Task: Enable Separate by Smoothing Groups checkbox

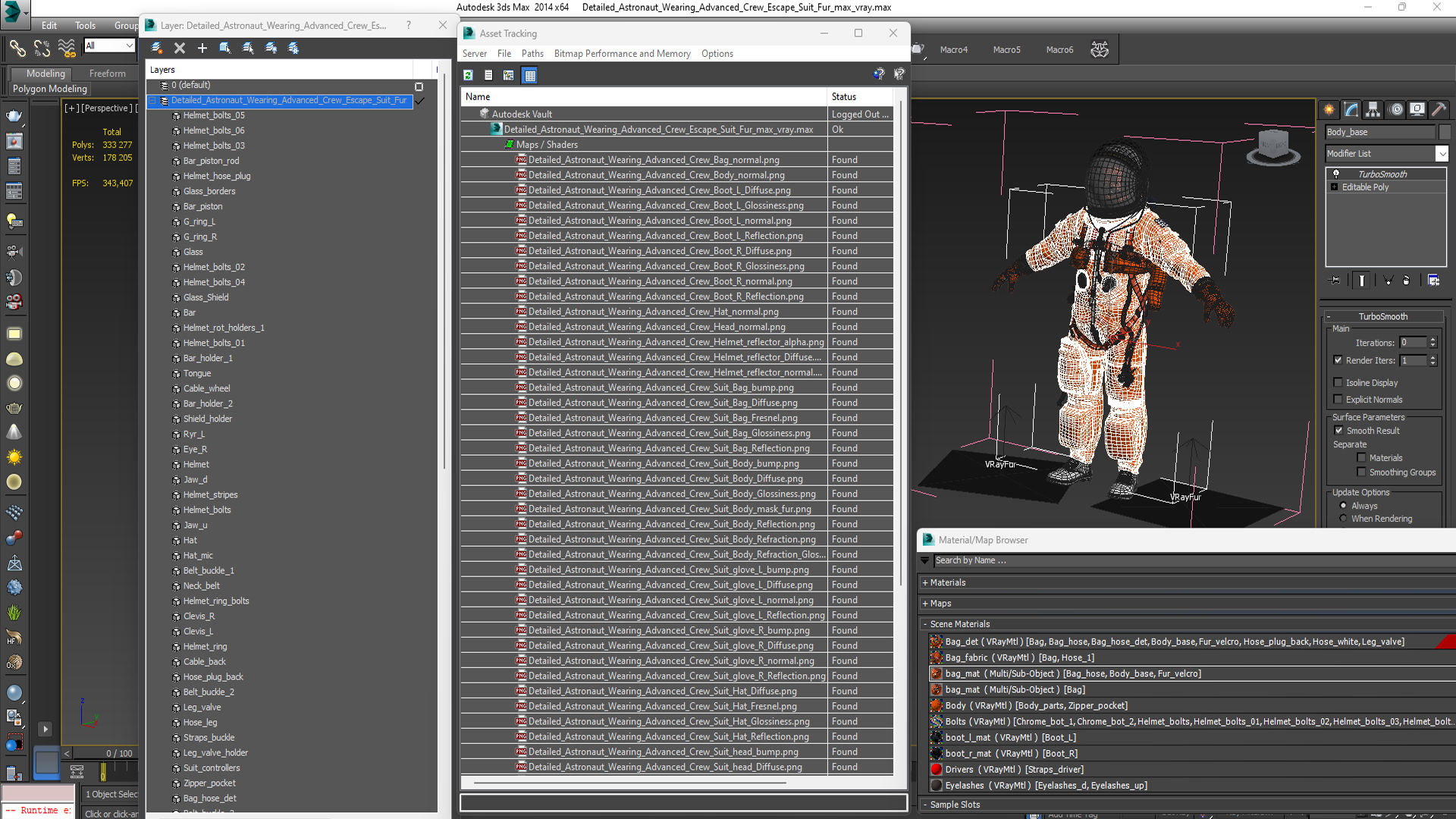Action: point(1361,472)
